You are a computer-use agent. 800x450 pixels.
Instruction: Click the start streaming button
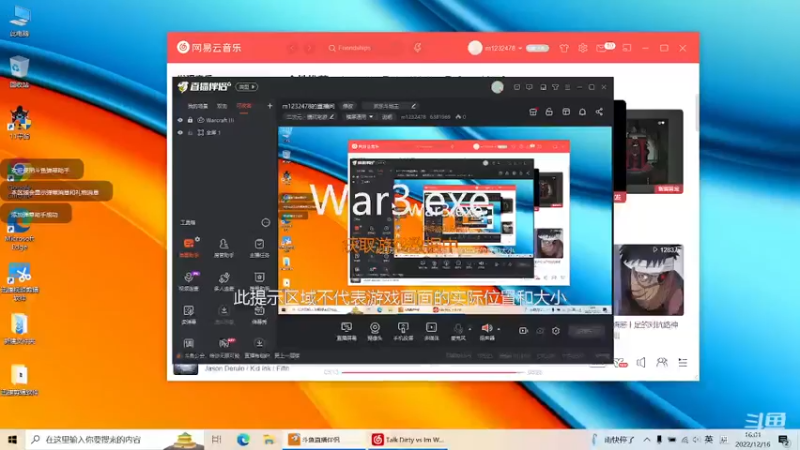tap(586, 331)
